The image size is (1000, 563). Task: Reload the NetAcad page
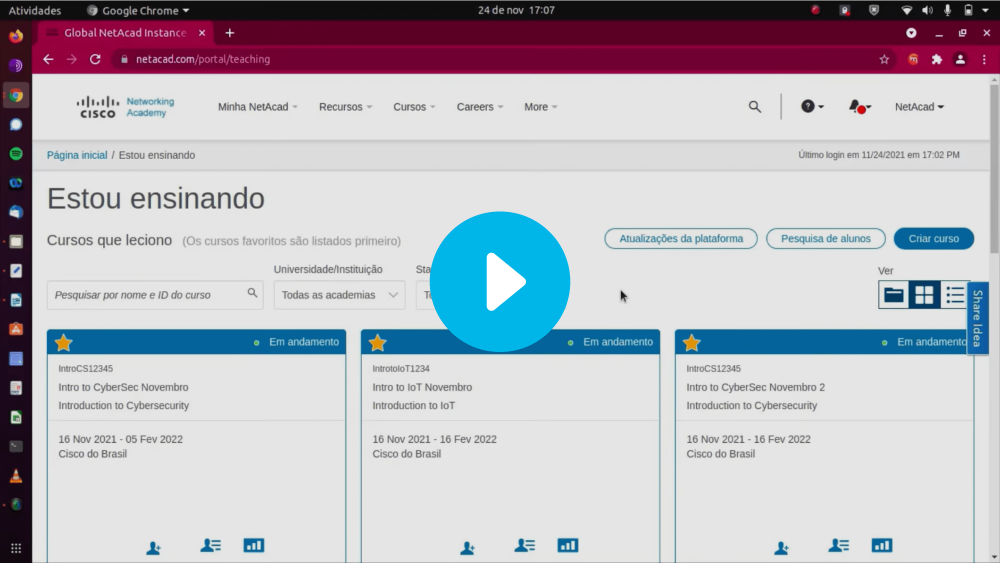tap(95, 59)
